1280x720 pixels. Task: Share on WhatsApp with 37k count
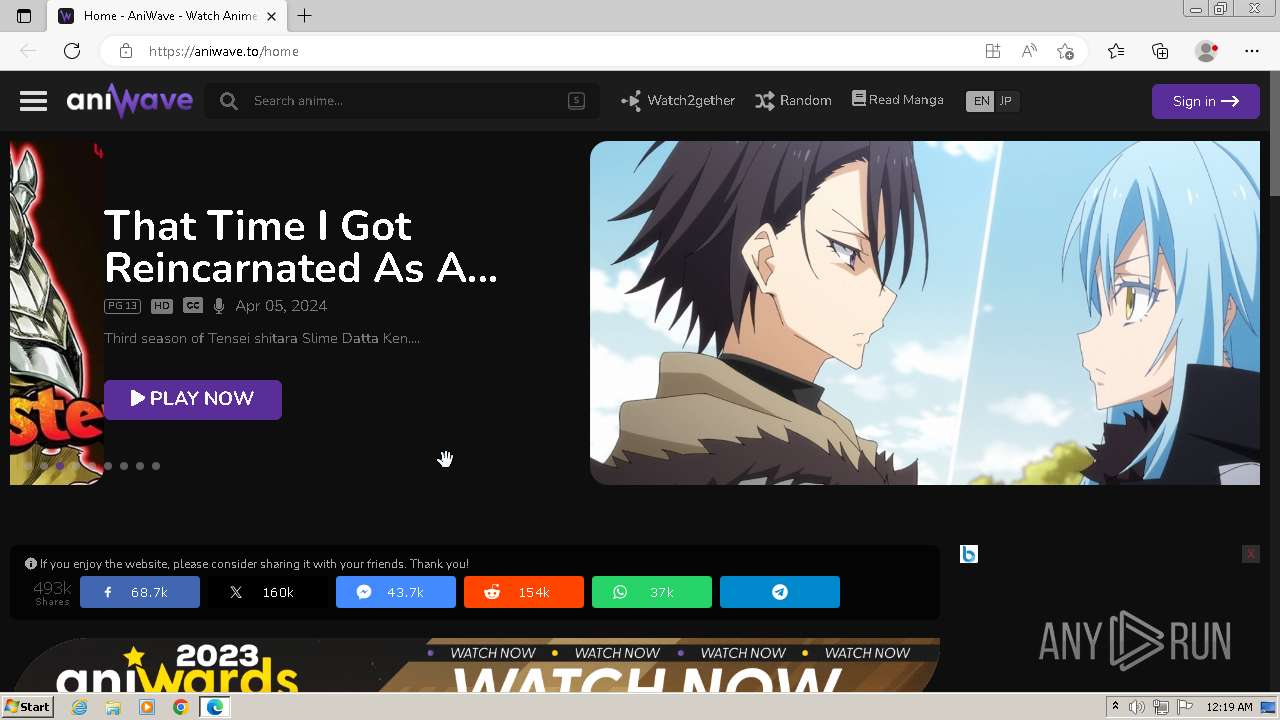[x=652, y=592]
